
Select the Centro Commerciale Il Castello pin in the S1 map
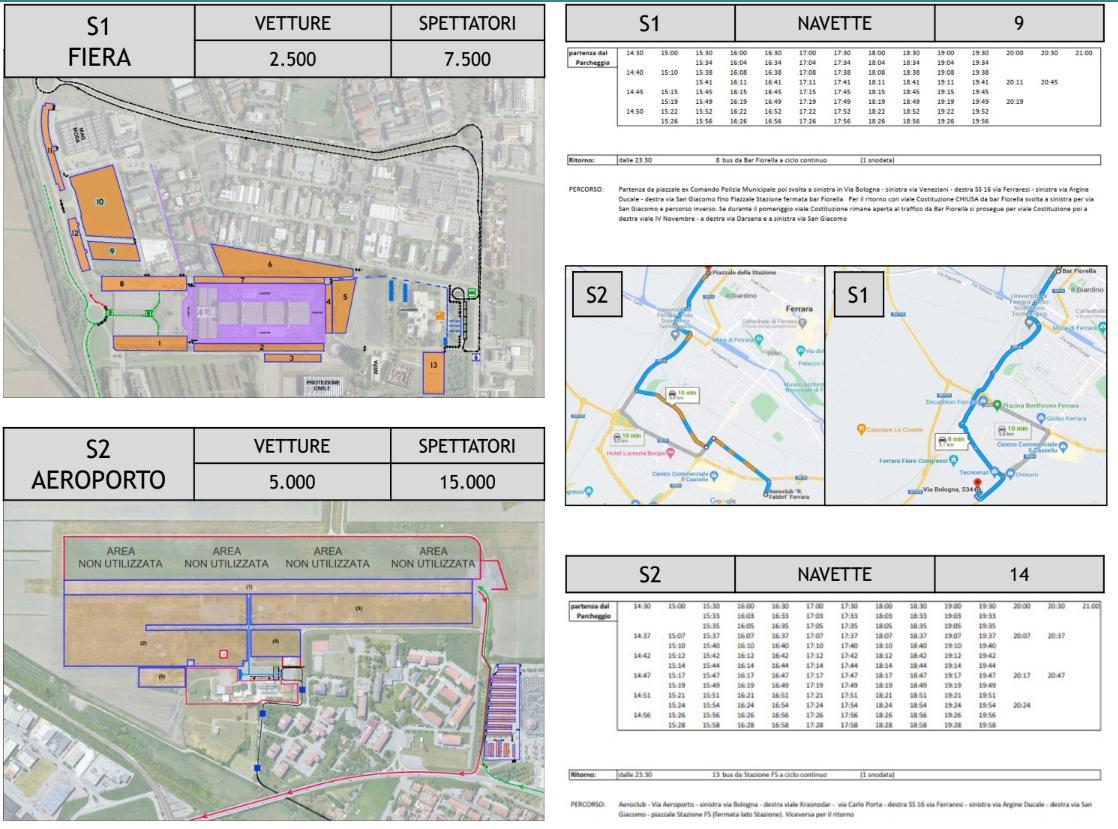(1063, 447)
